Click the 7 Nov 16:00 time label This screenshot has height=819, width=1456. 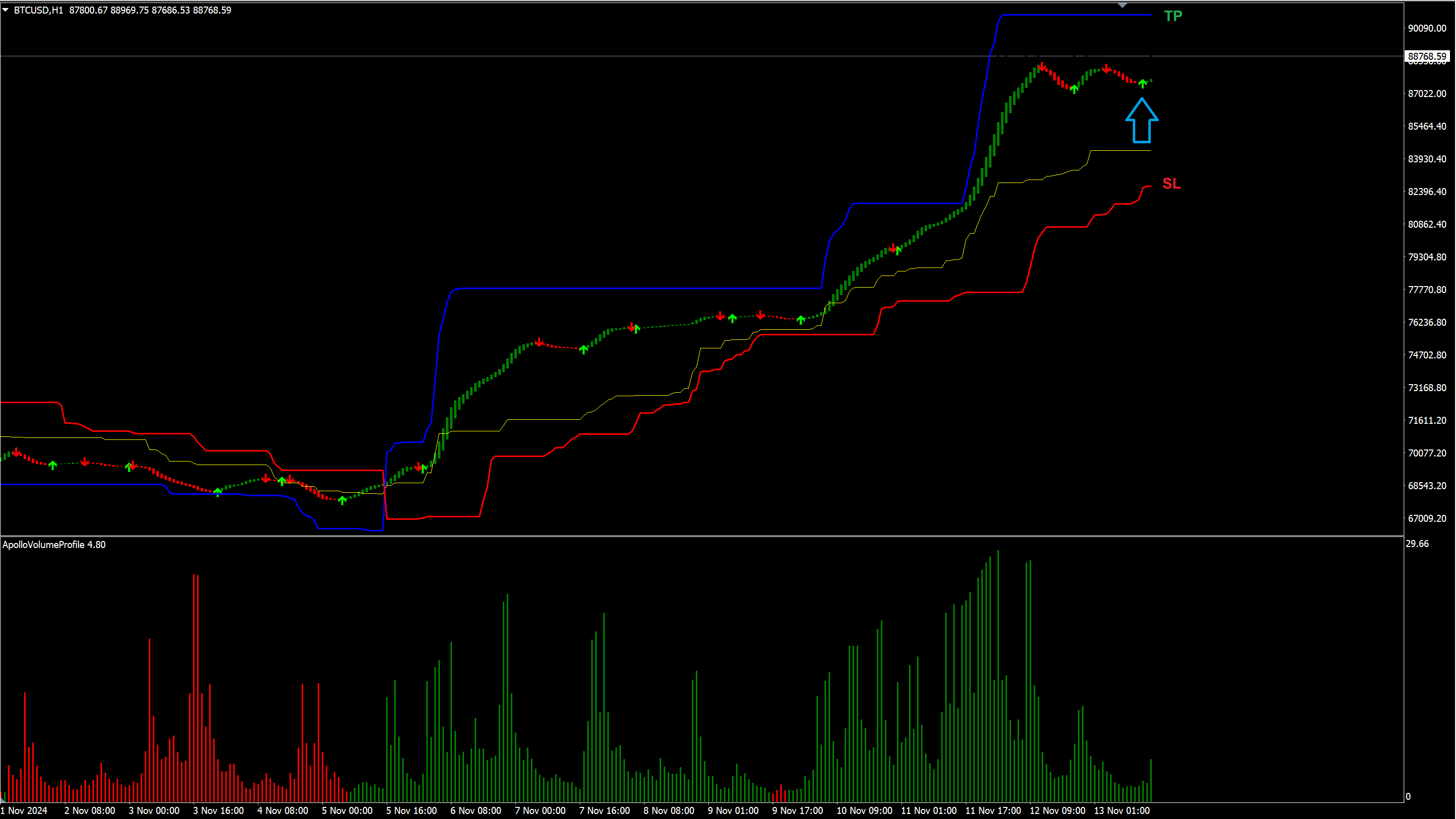(605, 810)
